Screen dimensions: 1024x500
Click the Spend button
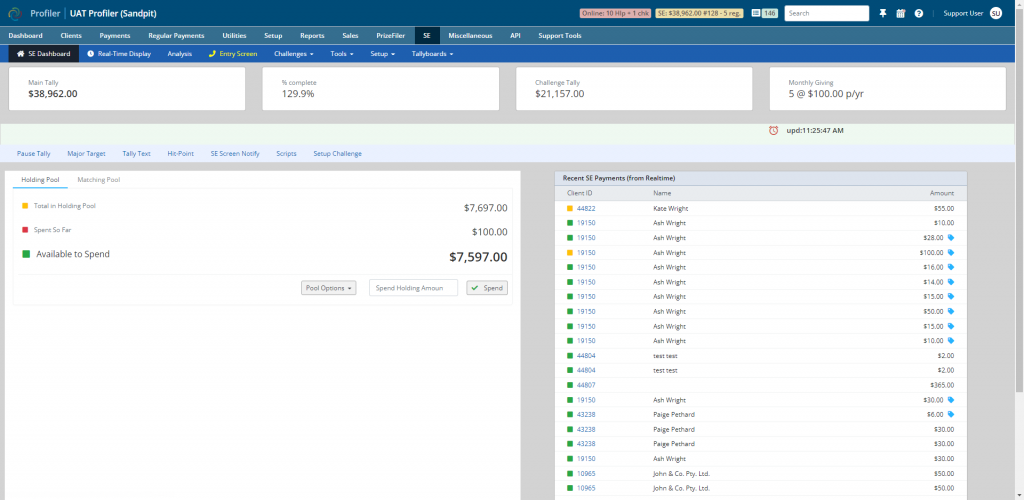click(487, 288)
